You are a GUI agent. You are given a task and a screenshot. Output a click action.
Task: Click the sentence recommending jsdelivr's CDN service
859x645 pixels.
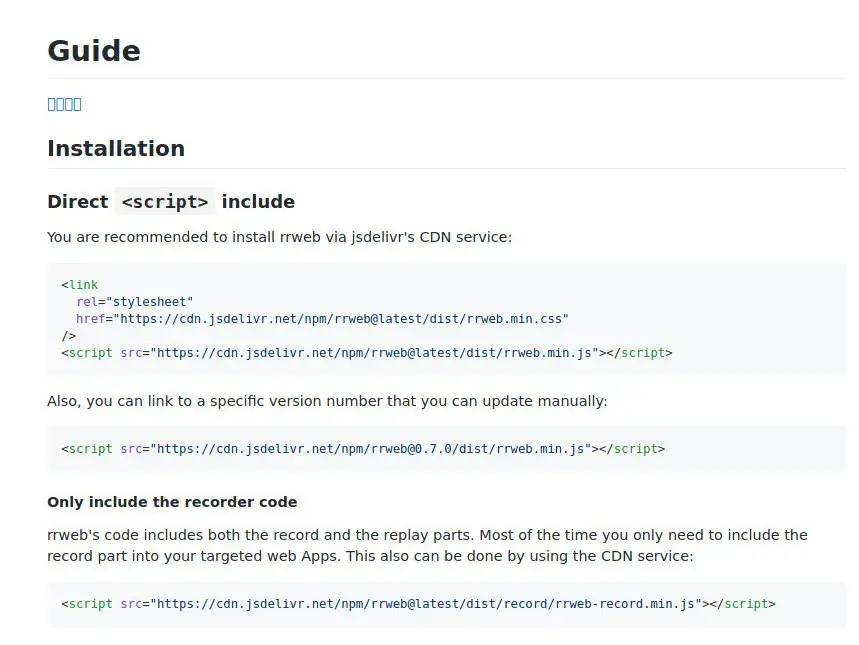pyautogui.click(x=279, y=237)
